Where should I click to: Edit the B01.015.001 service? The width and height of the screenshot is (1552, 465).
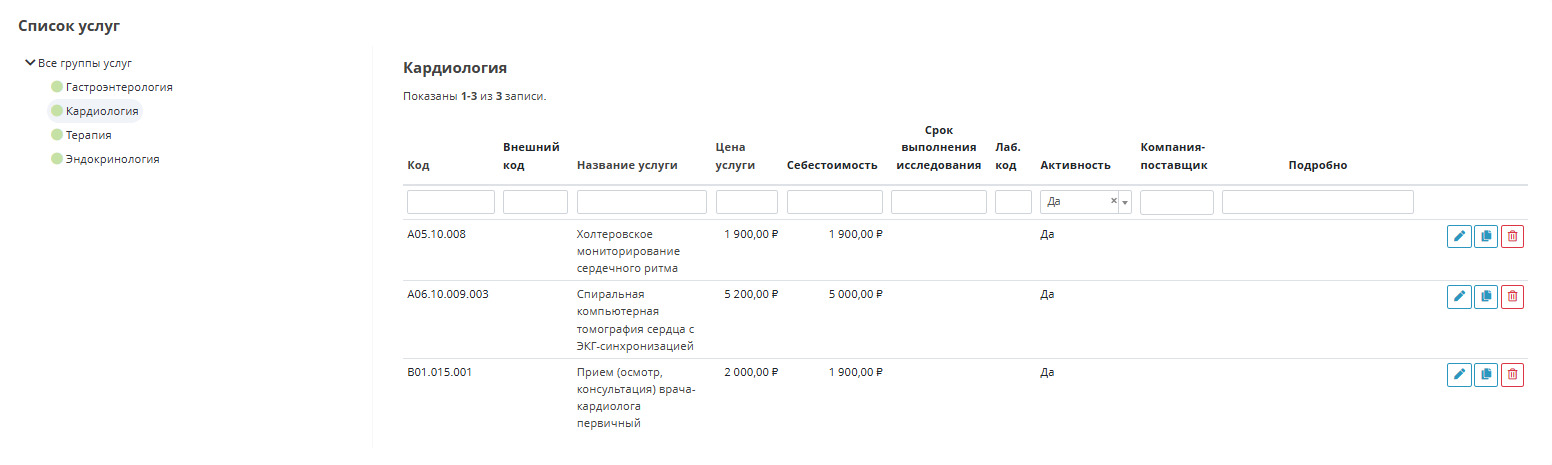coord(1459,375)
